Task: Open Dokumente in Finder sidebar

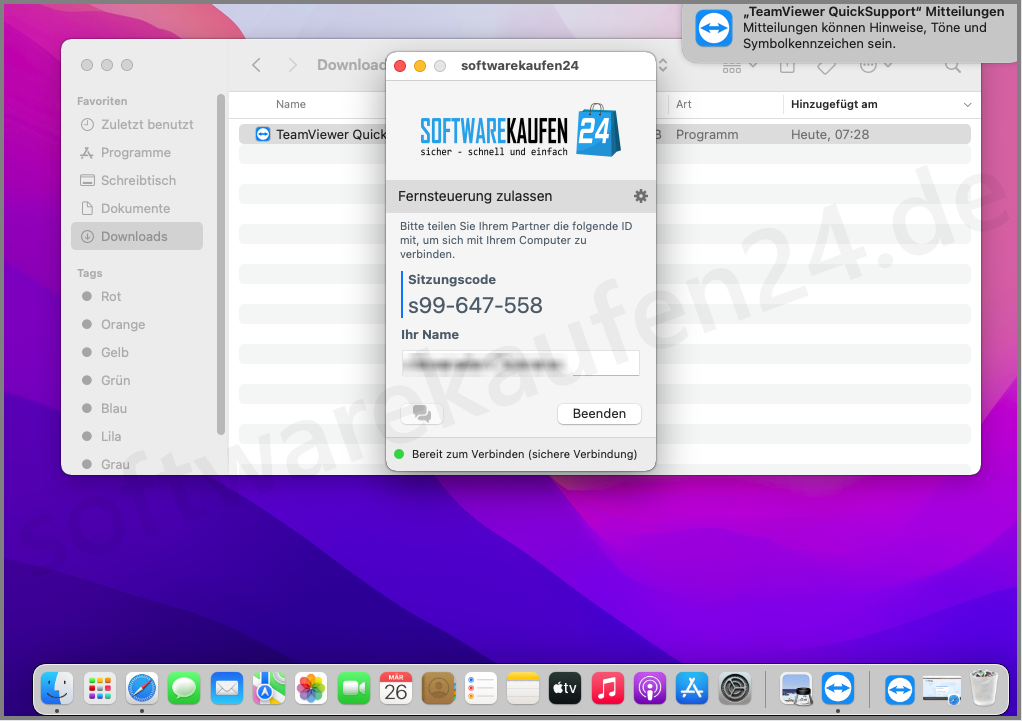Action: point(137,209)
